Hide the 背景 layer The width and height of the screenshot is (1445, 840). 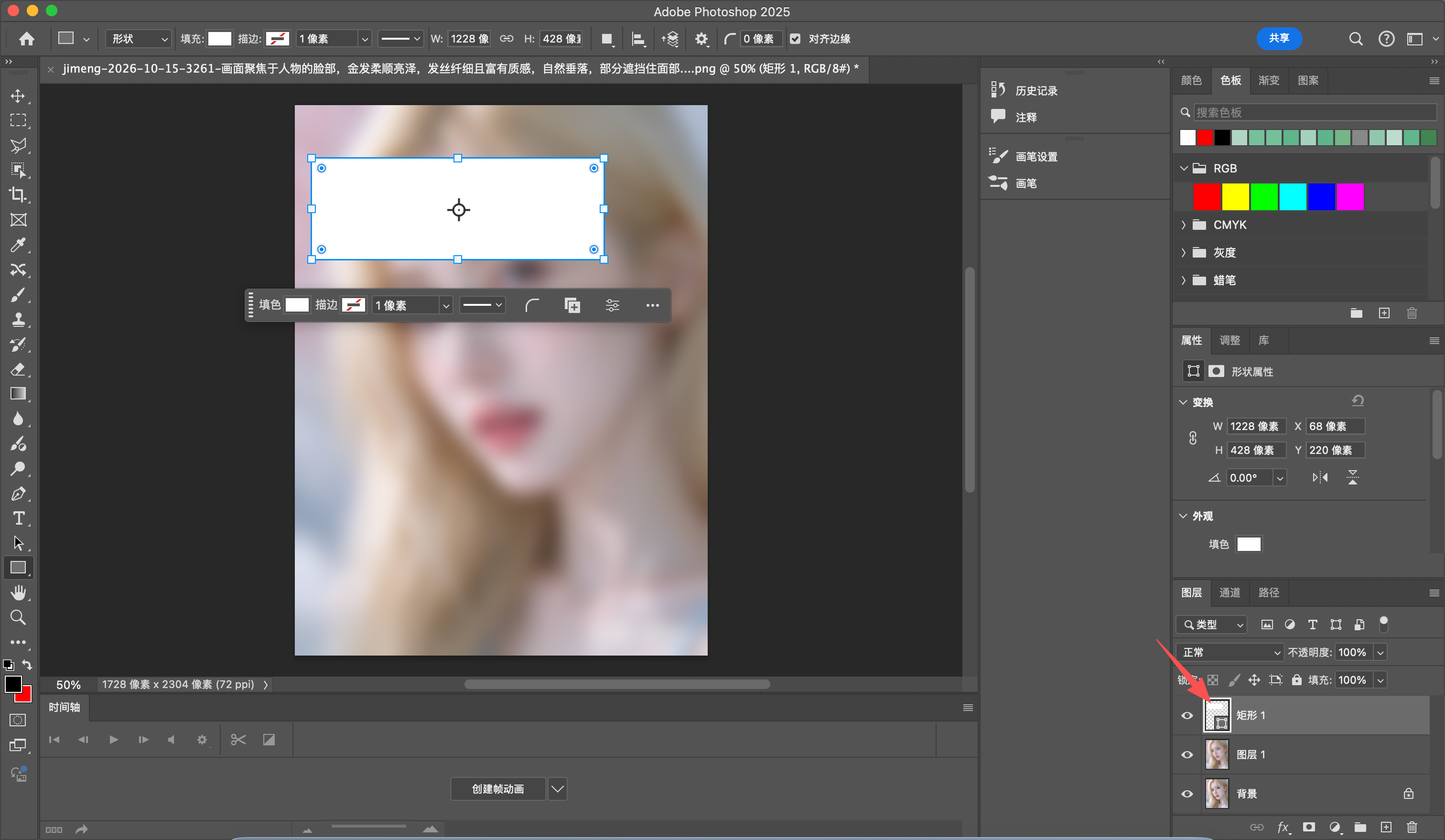(x=1187, y=794)
